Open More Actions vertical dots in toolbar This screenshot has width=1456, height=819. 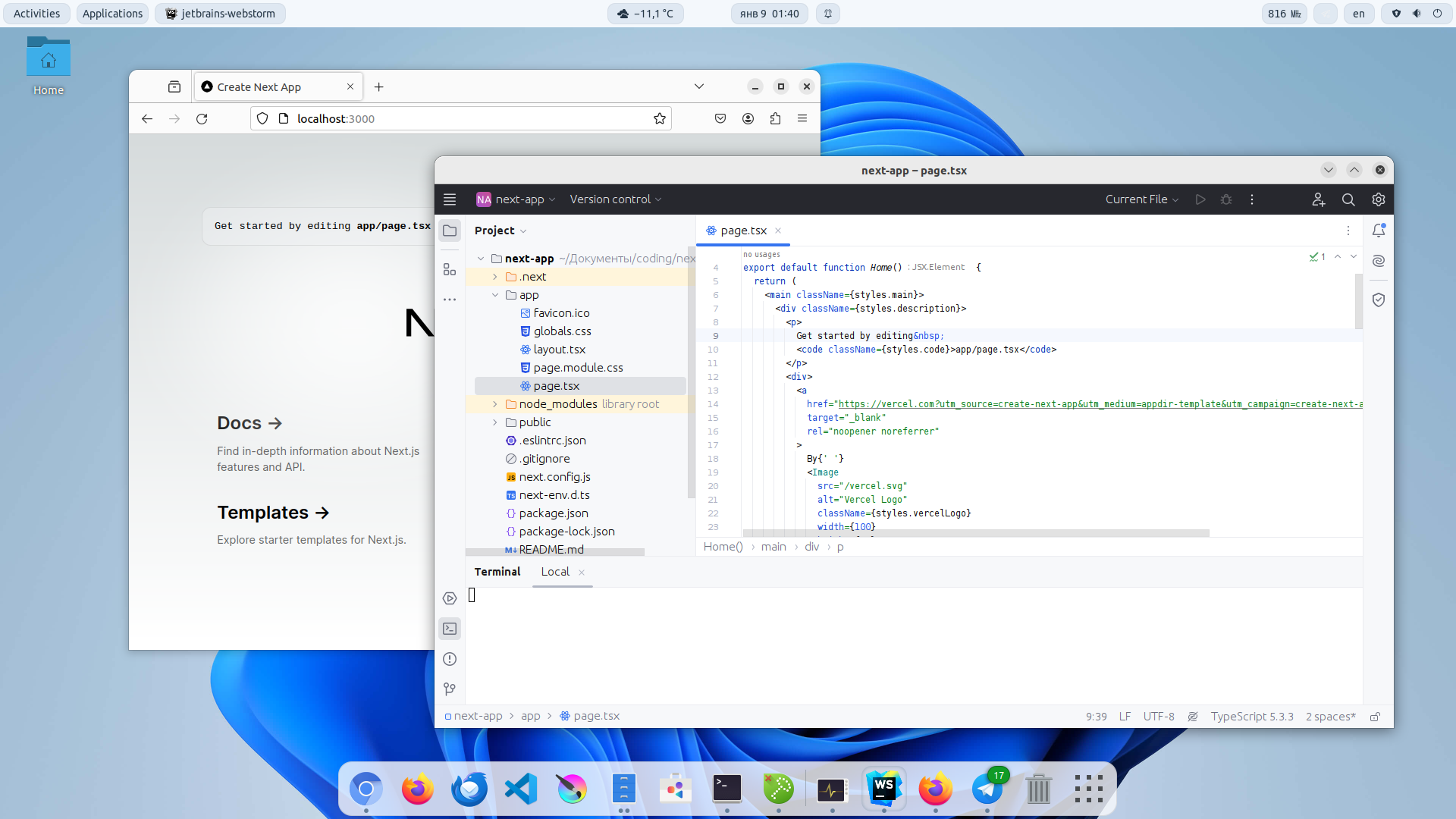1252,199
